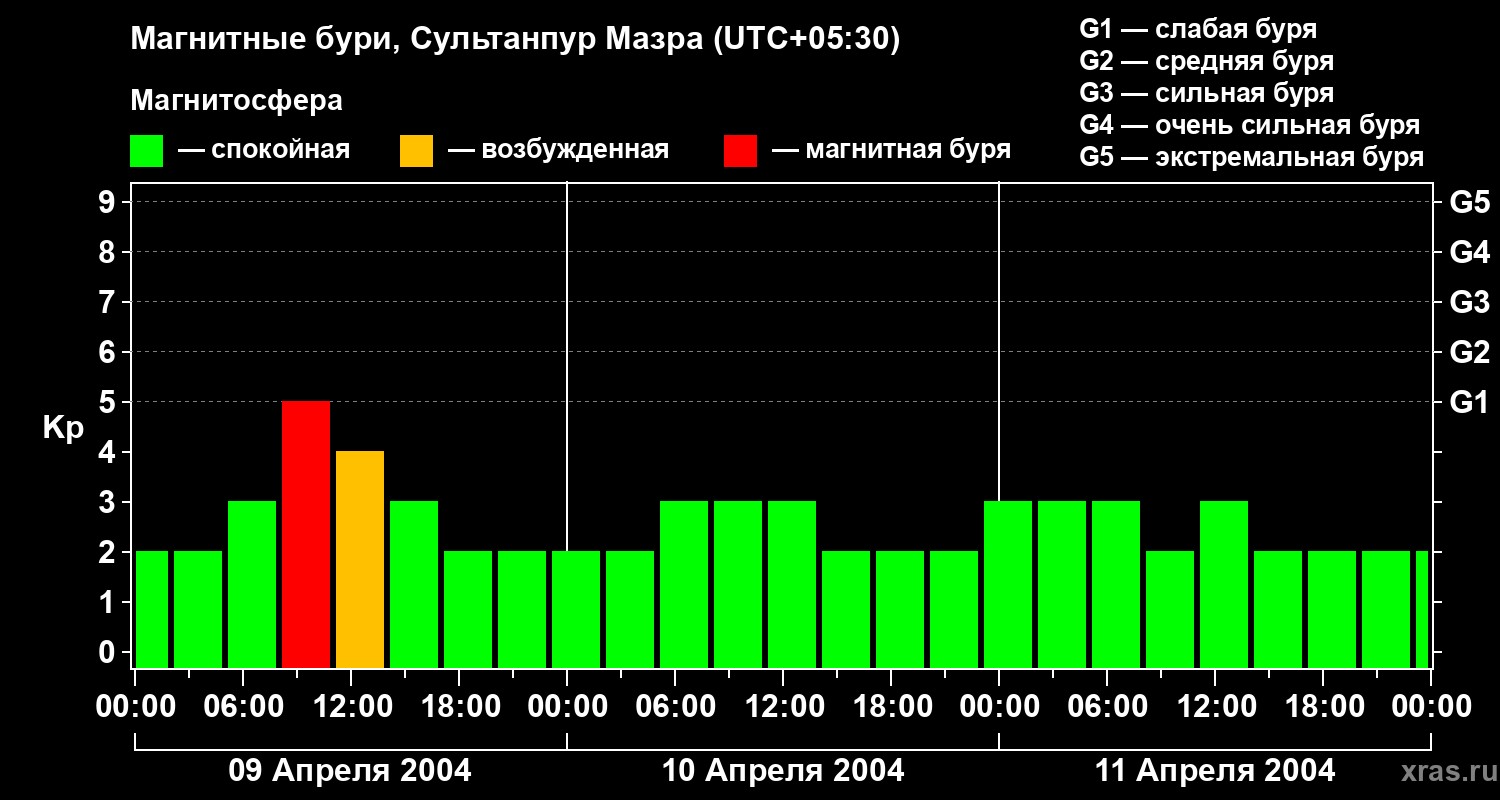Click the '— магнитная буря' legend label
Image resolution: width=1500 pixels, height=800 pixels.
coord(892,150)
